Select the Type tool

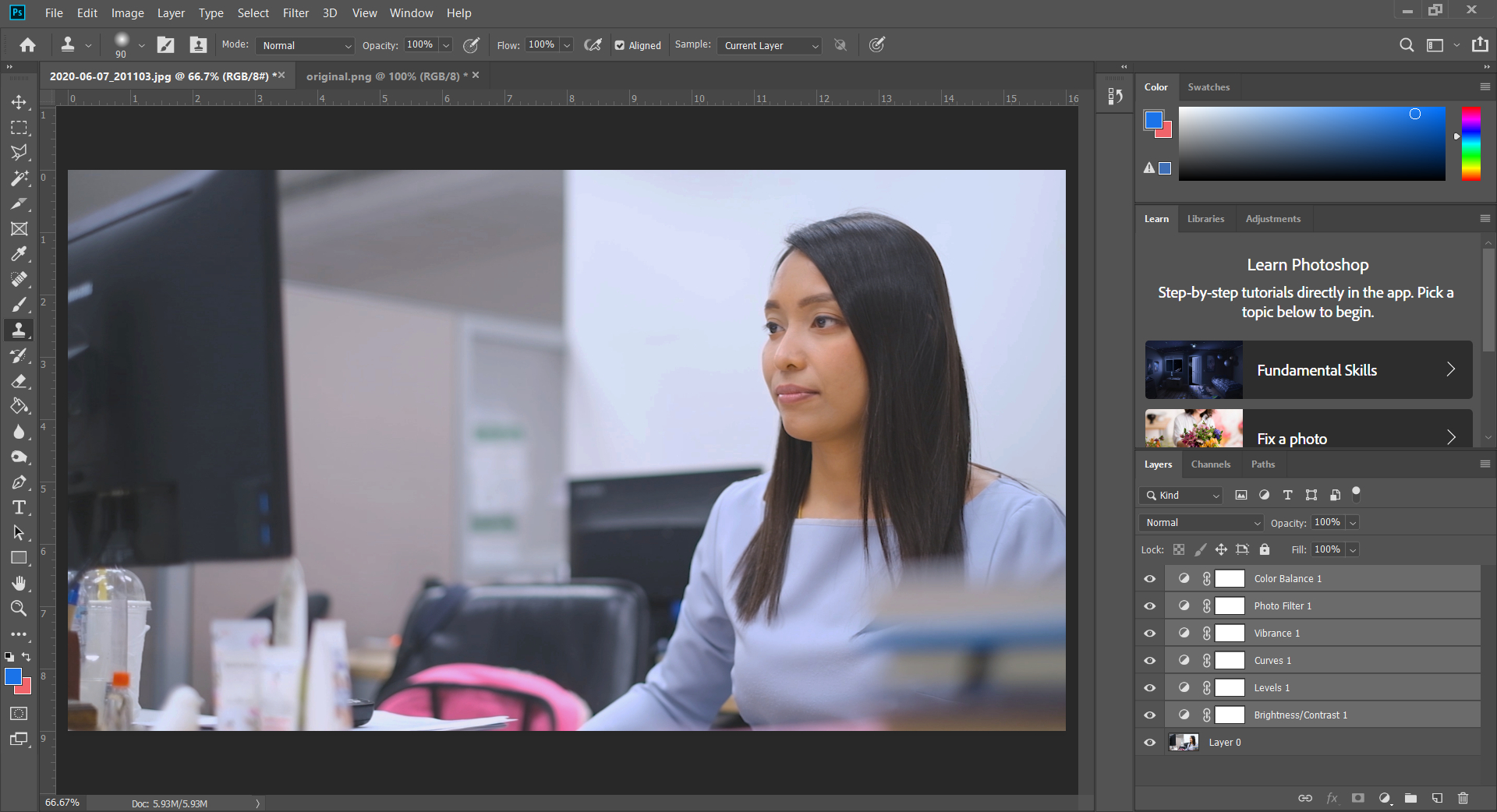tap(19, 507)
